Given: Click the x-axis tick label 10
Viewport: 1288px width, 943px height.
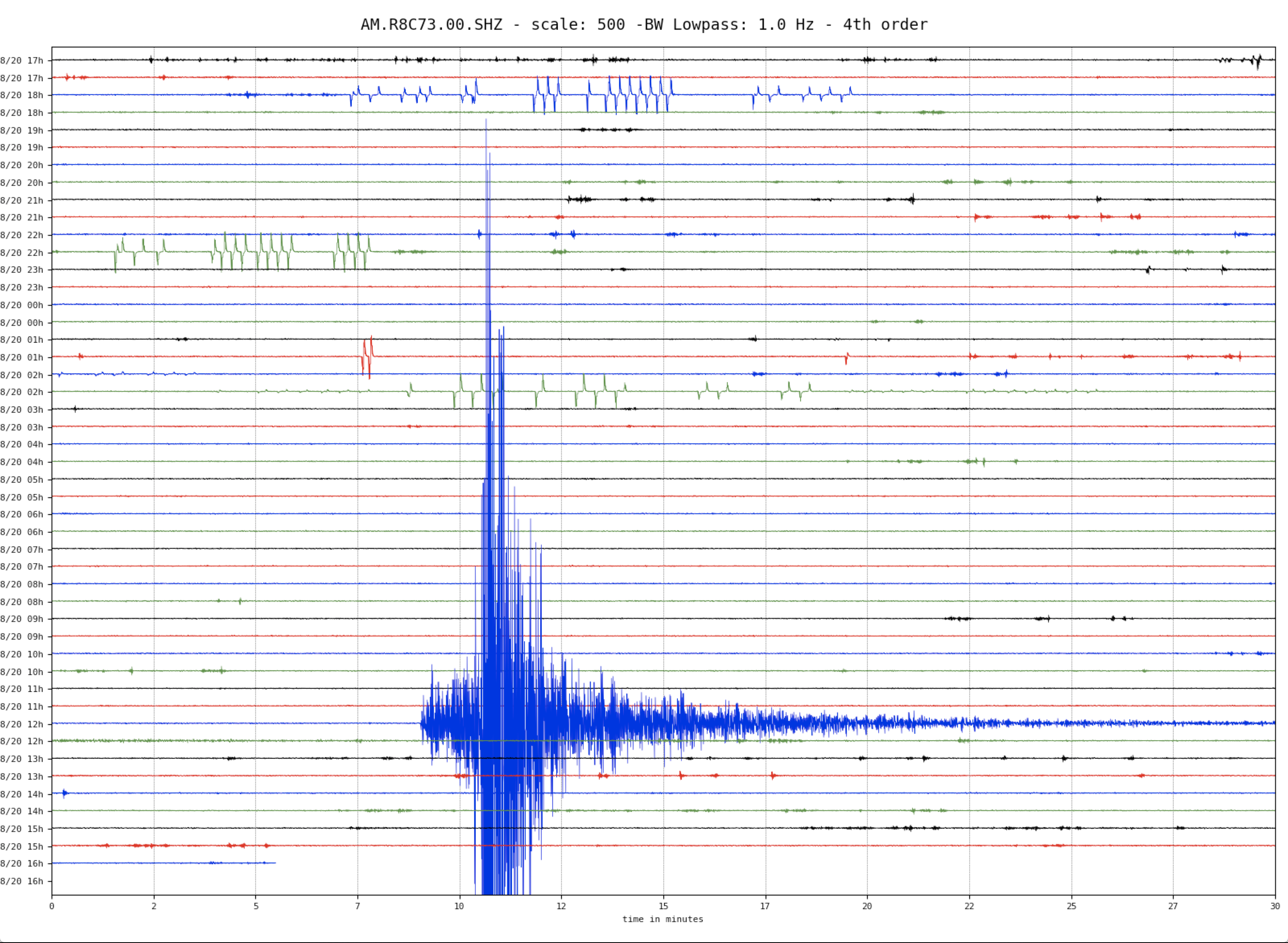Looking at the screenshot, I should (x=459, y=906).
